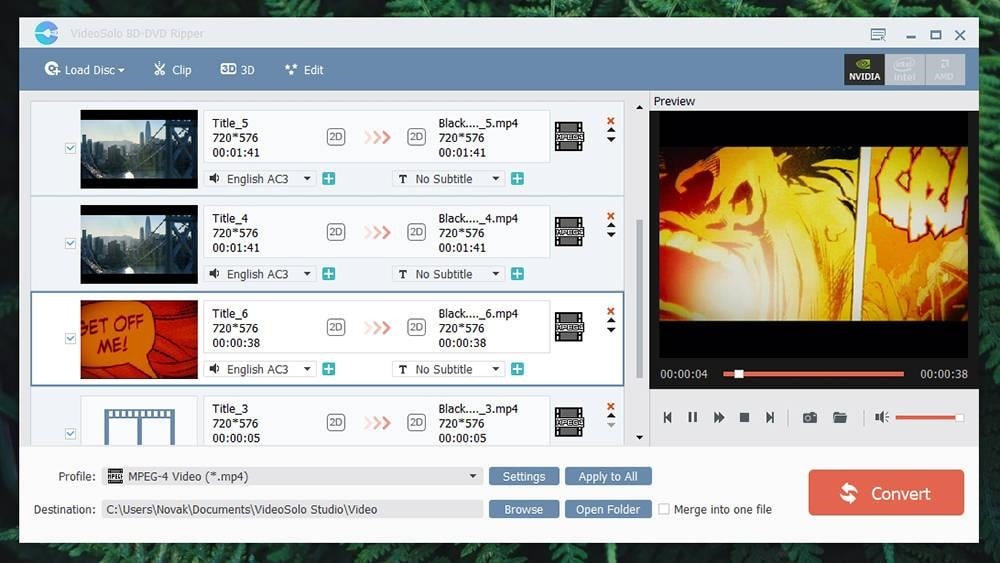Open the Edit tool

tap(304, 69)
